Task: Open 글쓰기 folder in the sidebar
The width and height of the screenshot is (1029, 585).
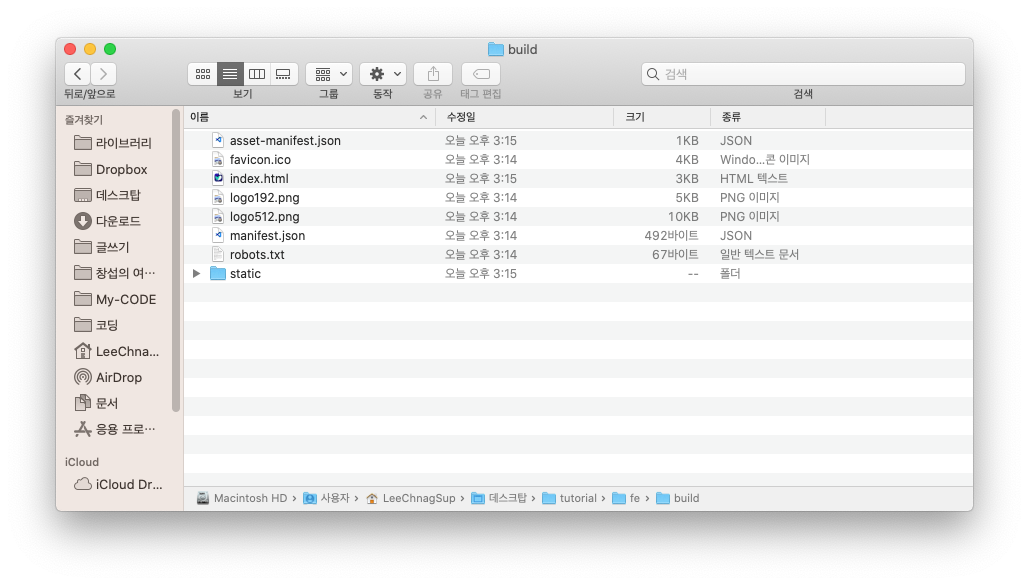Action: click(x=102, y=247)
